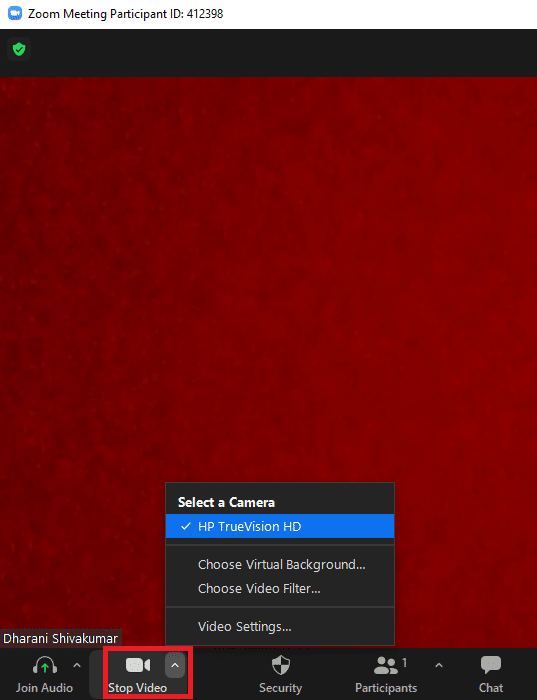Viewport: 537px width, 700px height.
Task: Click the green encryption shield icon
Action: coord(19,49)
